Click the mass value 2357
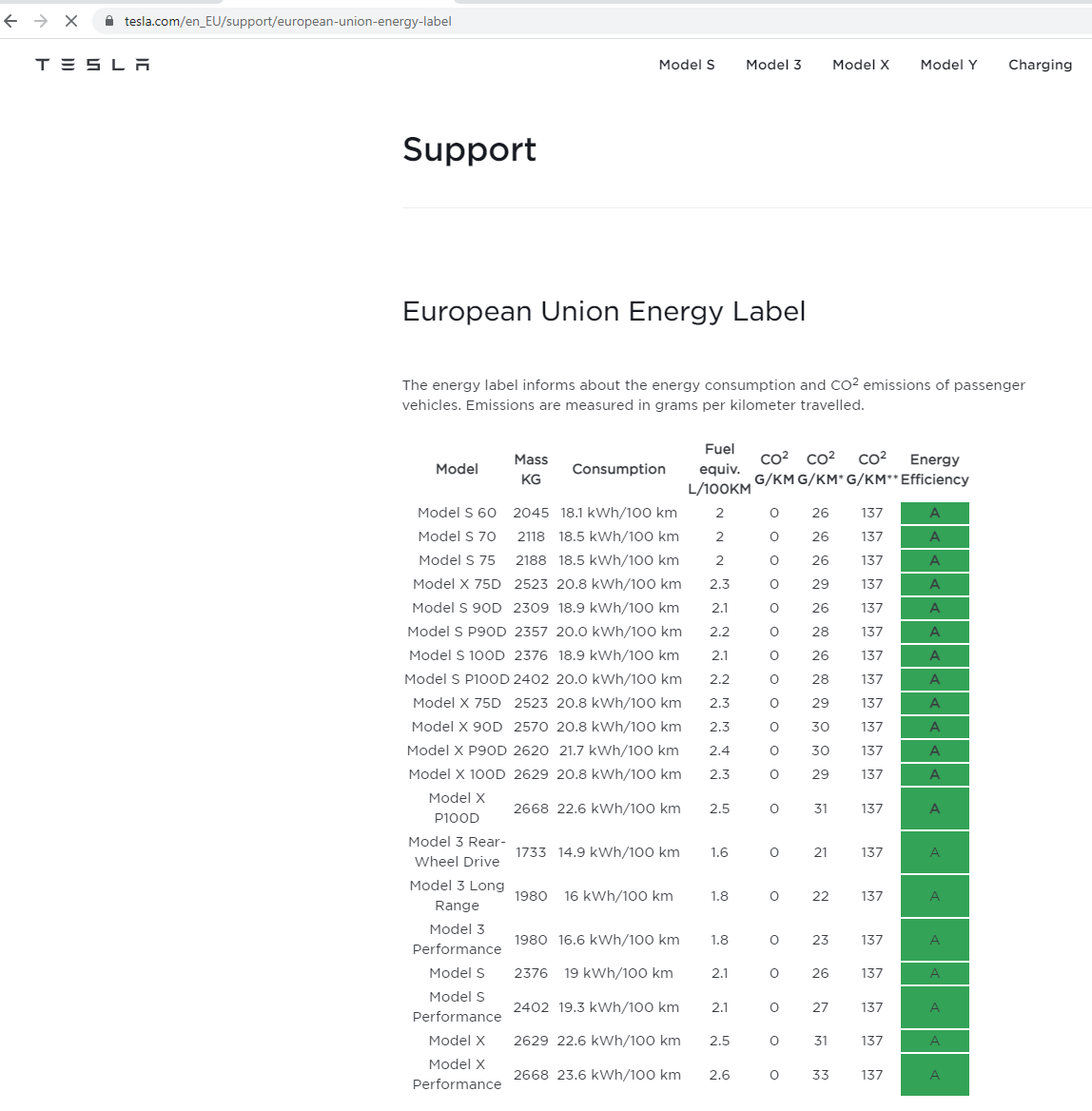Viewport: 1092px width, 1111px height. click(531, 632)
